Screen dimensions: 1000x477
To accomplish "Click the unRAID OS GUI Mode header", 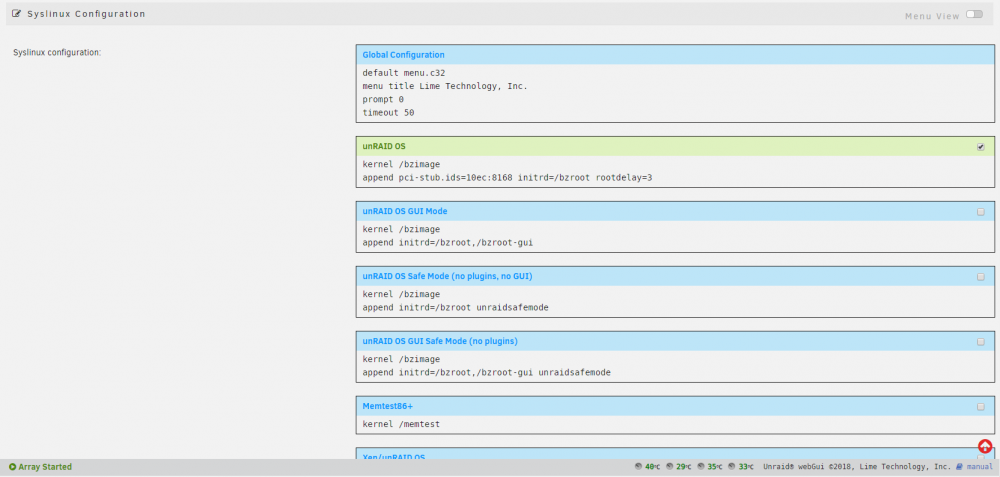I will pos(675,212).
